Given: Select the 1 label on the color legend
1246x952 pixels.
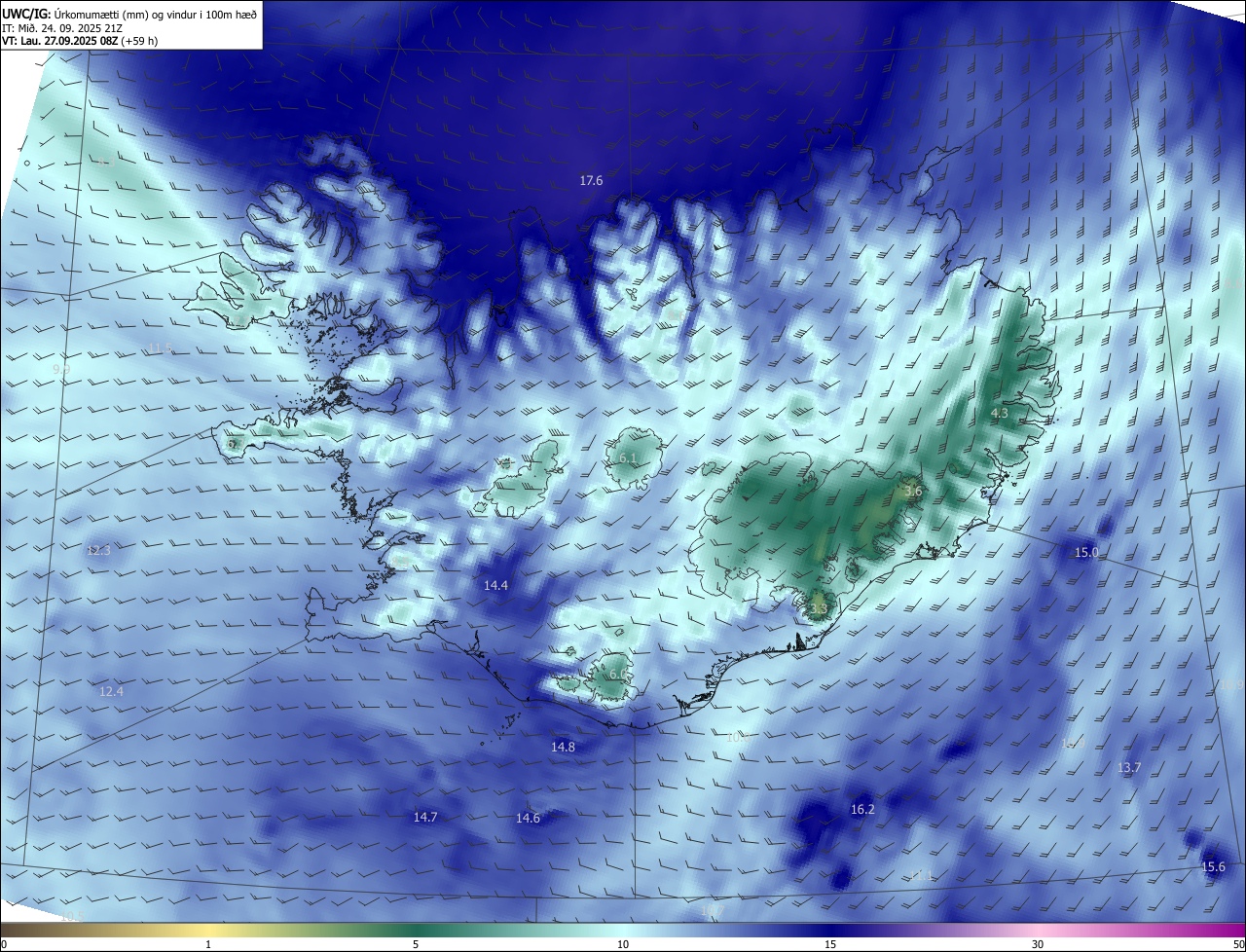Looking at the screenshot, I should [x=208, y=944].
